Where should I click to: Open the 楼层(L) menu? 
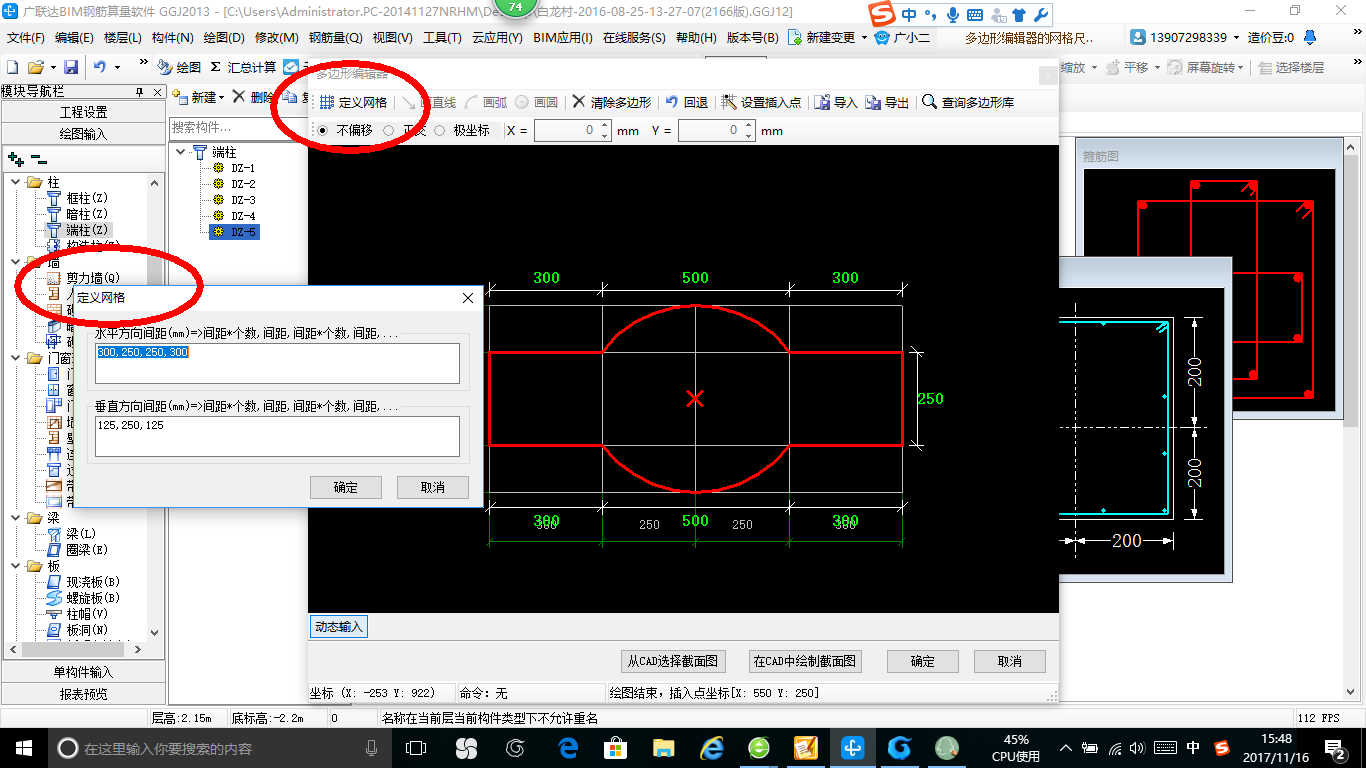pyautogui.click(x=123, y=37)
